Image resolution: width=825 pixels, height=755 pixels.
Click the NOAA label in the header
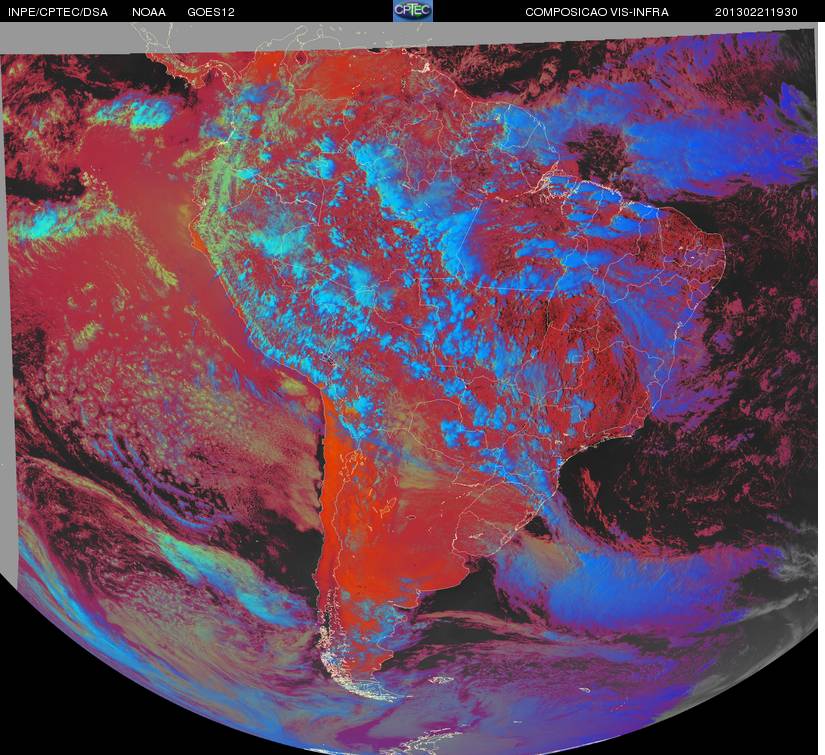click(149, 12)
